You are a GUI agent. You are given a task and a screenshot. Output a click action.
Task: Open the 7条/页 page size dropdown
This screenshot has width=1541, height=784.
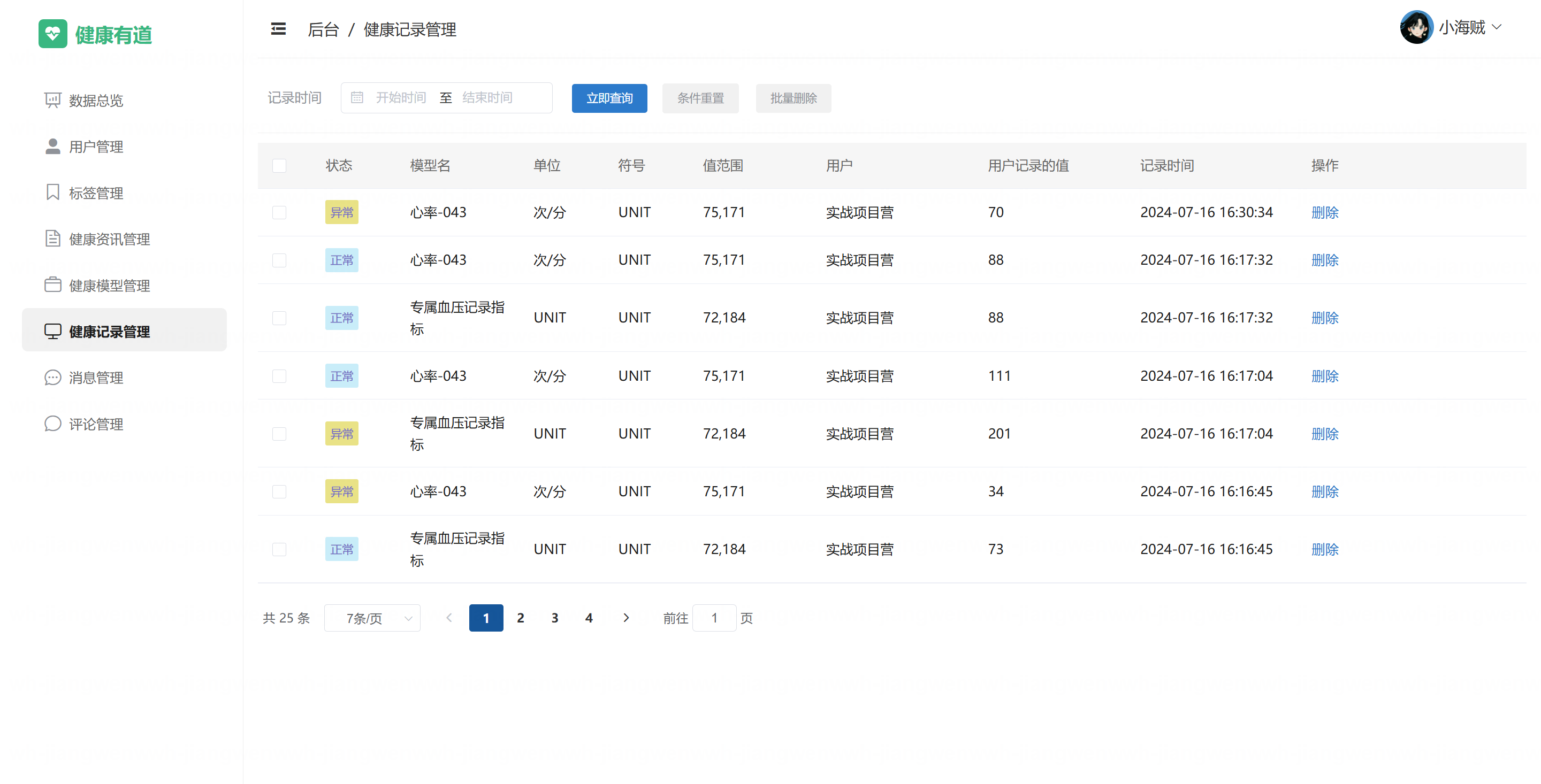(372, 618)
